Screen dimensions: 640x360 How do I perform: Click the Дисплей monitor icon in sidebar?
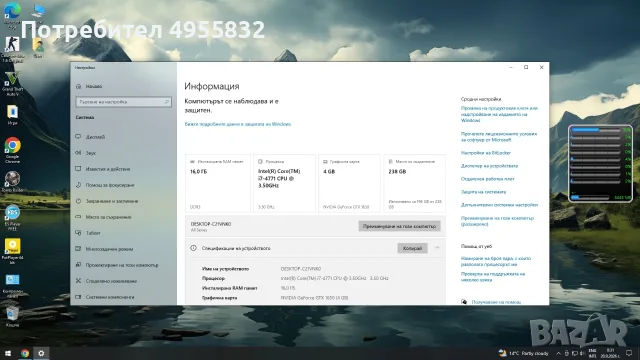(78, 137)
